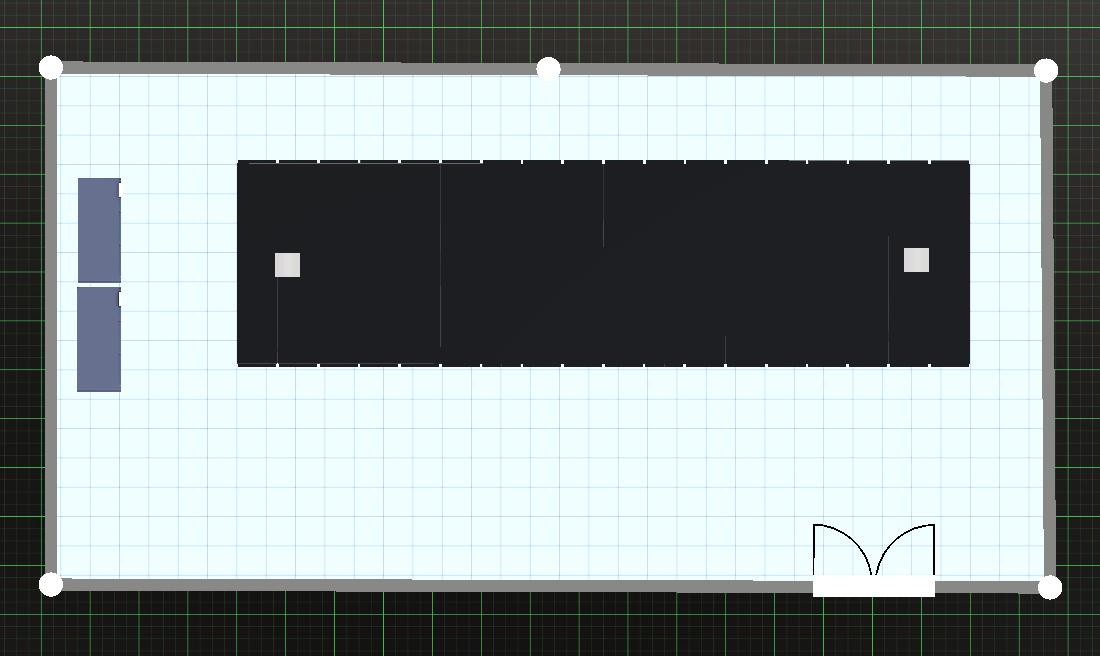Select the bottom-right wall corner handle
The width and height of the screenshot is (1100, 656).
click(1049, 587)
